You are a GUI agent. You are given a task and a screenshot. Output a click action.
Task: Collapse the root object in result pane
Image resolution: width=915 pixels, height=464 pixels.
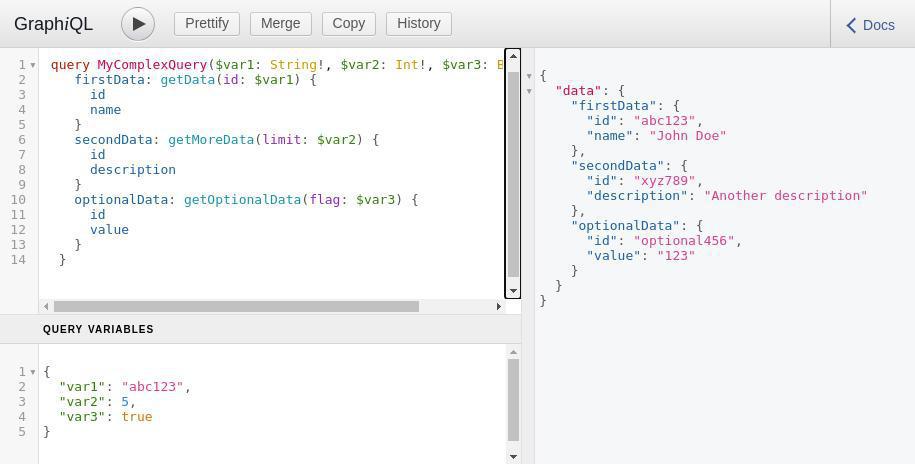529,76
